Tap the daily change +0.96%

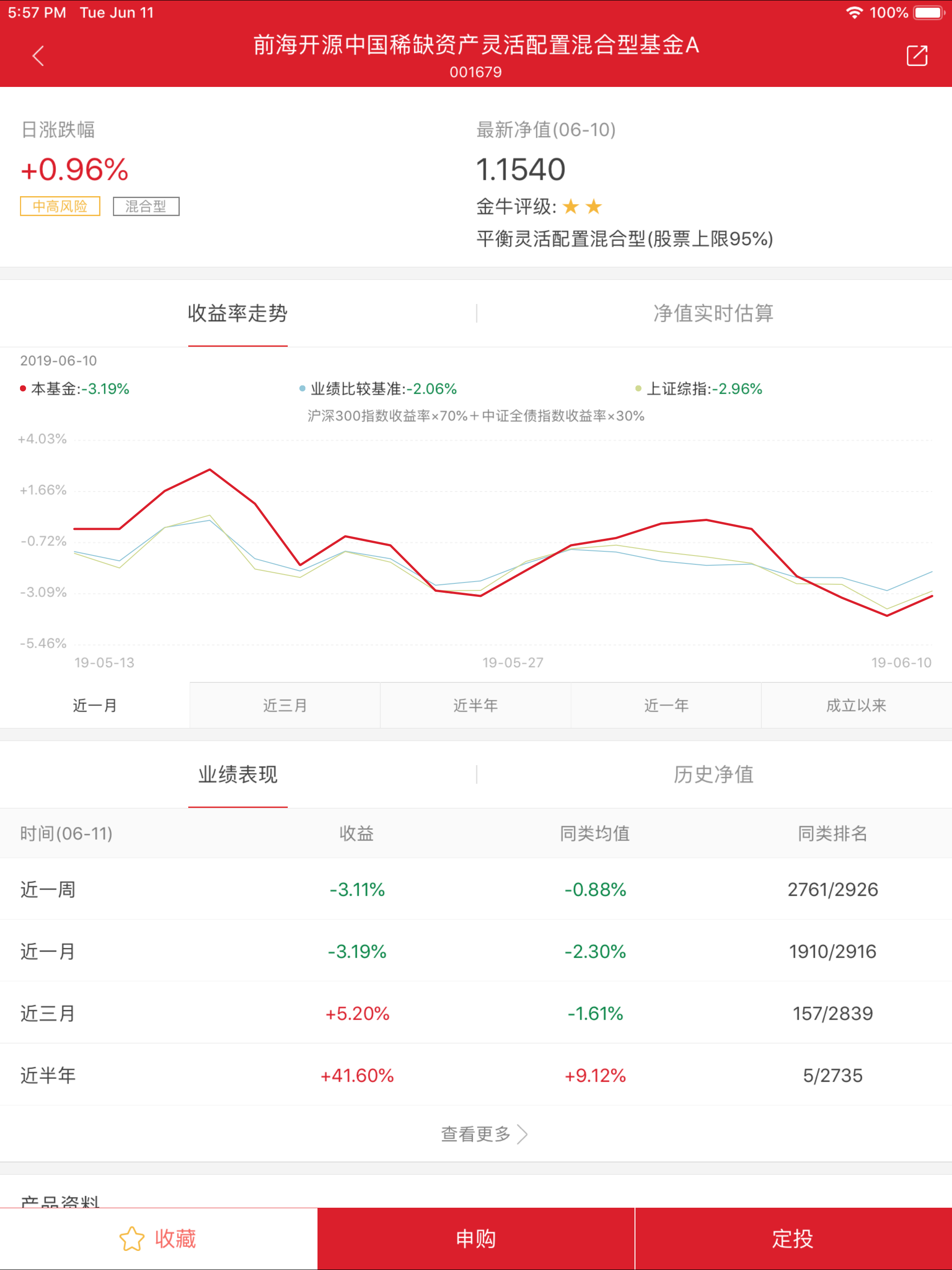click(75, 170)
